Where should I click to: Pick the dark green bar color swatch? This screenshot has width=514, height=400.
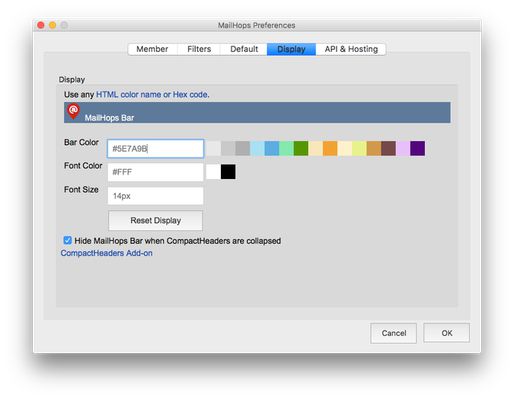tap(301, 148)
